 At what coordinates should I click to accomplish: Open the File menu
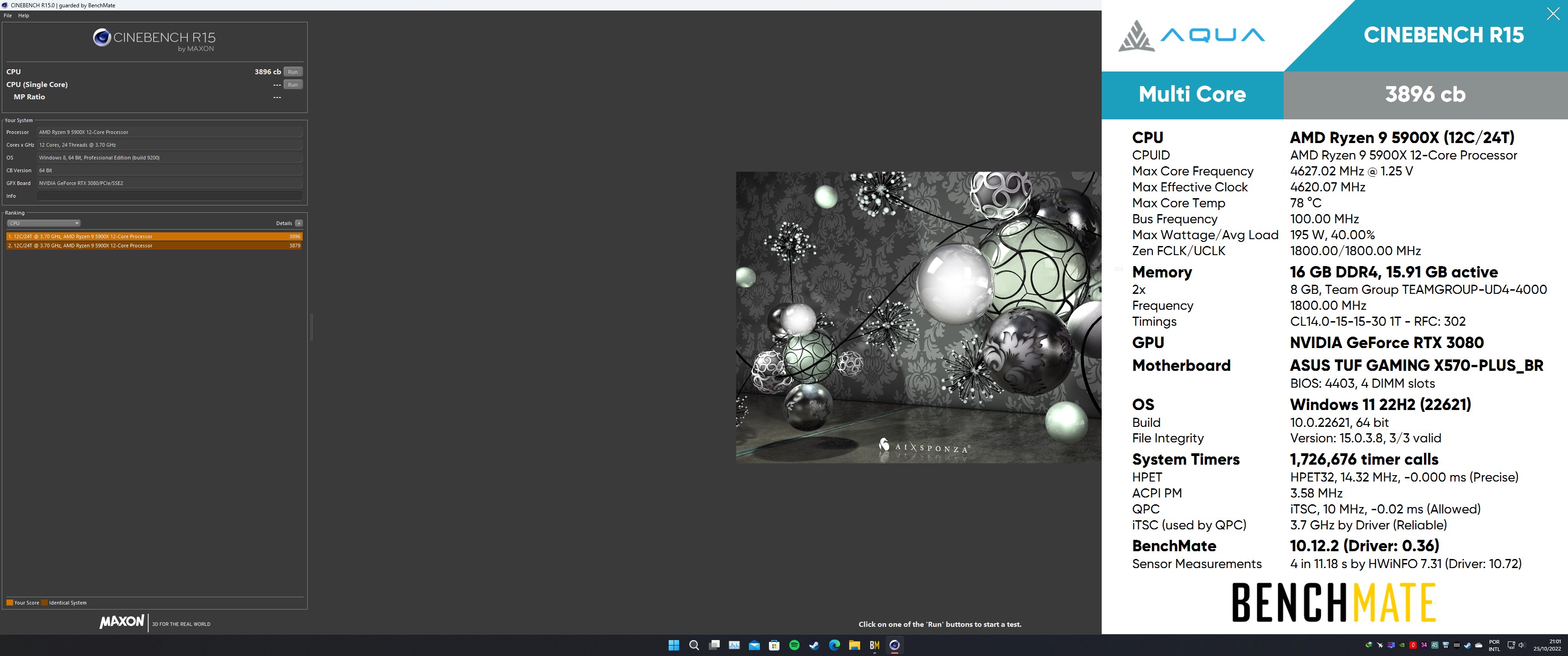(x=8, y=16)
